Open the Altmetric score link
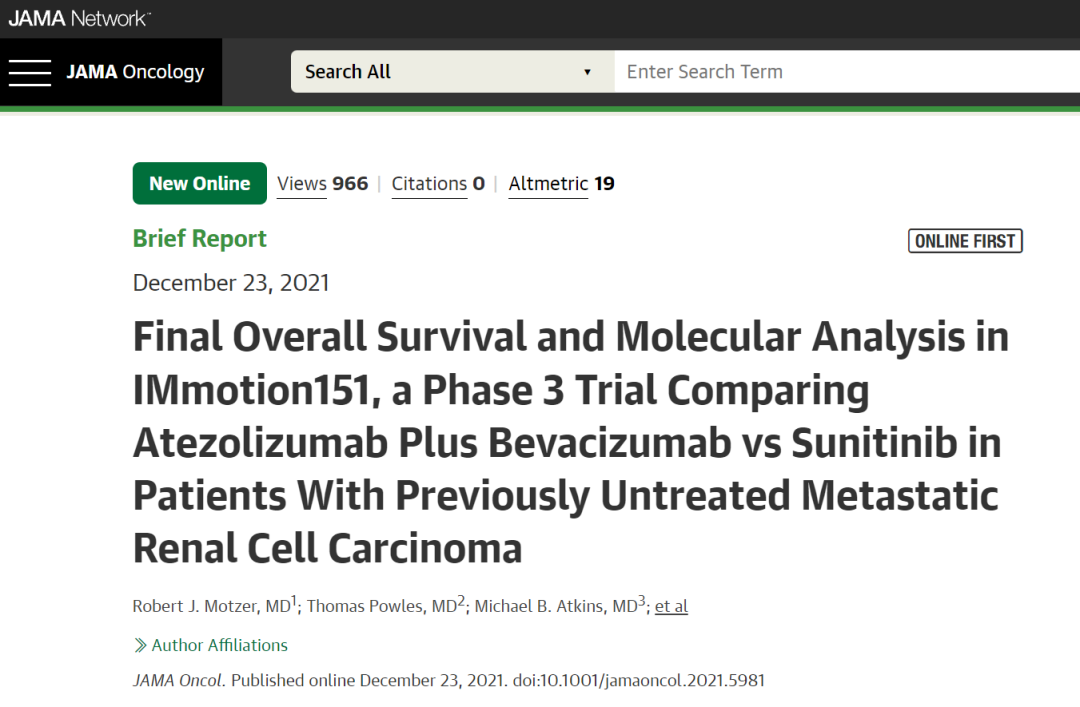The width and height of the screenshot is (1080, 707). point(561,184)
